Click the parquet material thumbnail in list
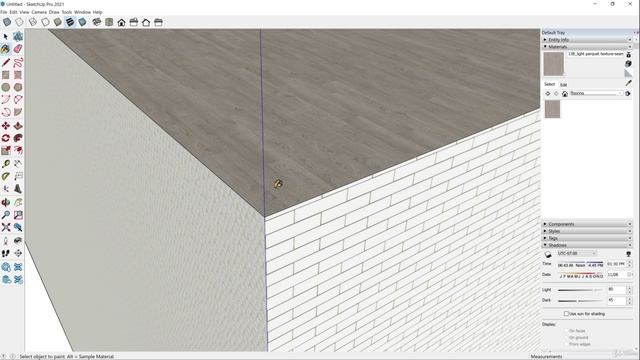This screenshot has height=360, width=640. (553, 109)
